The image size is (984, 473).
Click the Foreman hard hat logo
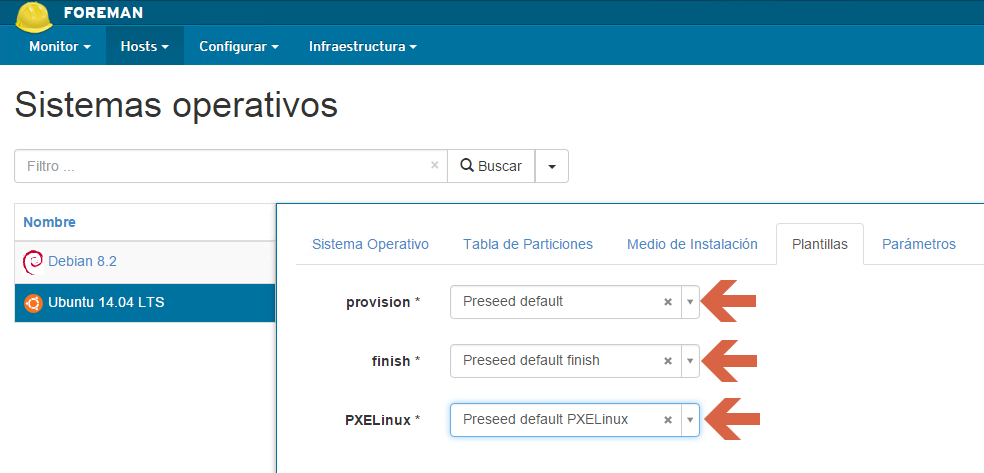pos(35,16)
